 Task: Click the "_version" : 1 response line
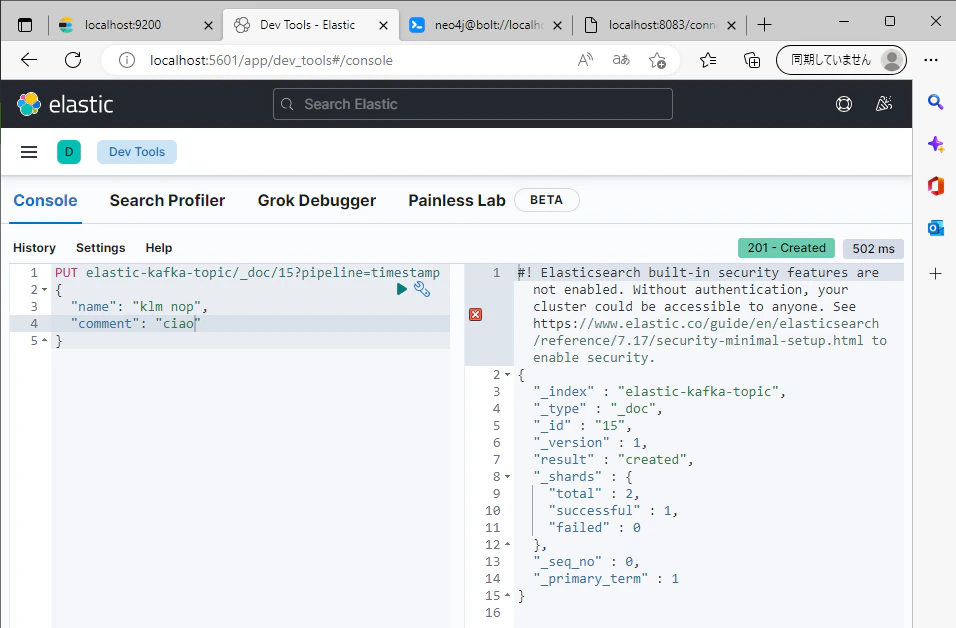[590, 443]
